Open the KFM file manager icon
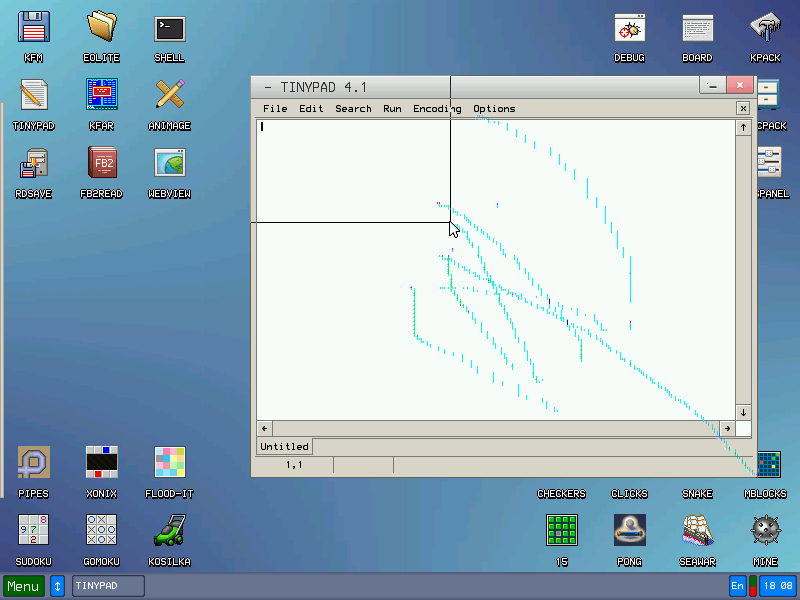Image resolution: width=800 pixels, height=600 pixels. tap(34, 28)
